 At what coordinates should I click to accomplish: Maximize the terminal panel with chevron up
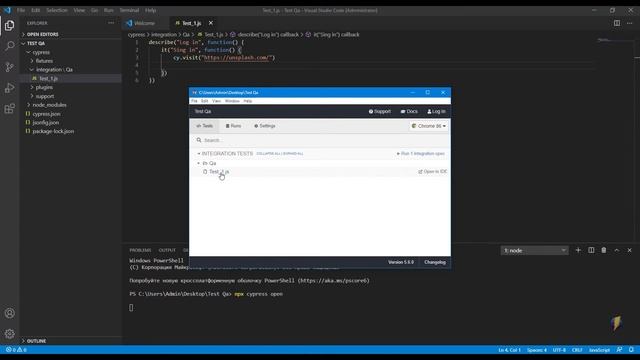click(x=617, y=250)
